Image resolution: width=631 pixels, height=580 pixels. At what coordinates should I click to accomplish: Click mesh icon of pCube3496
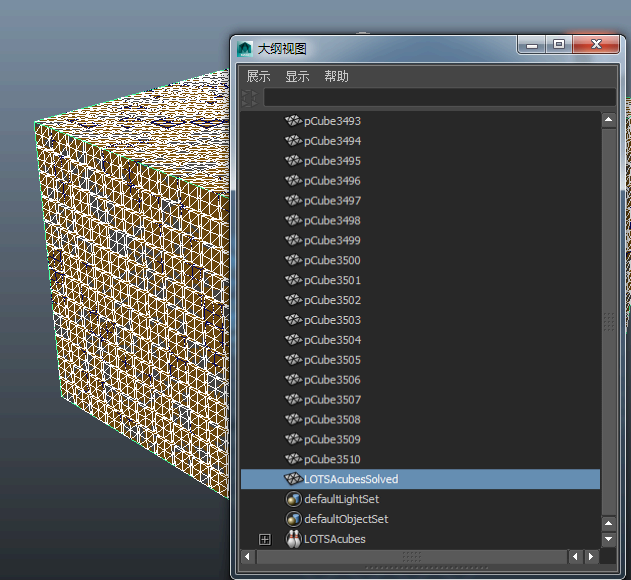click(293, 180)
